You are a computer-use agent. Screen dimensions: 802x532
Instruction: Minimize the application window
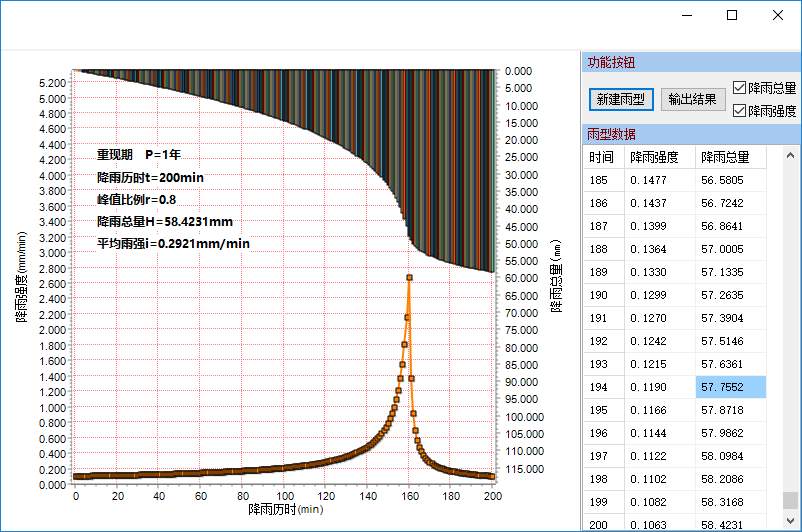click(x=686, y=15)
